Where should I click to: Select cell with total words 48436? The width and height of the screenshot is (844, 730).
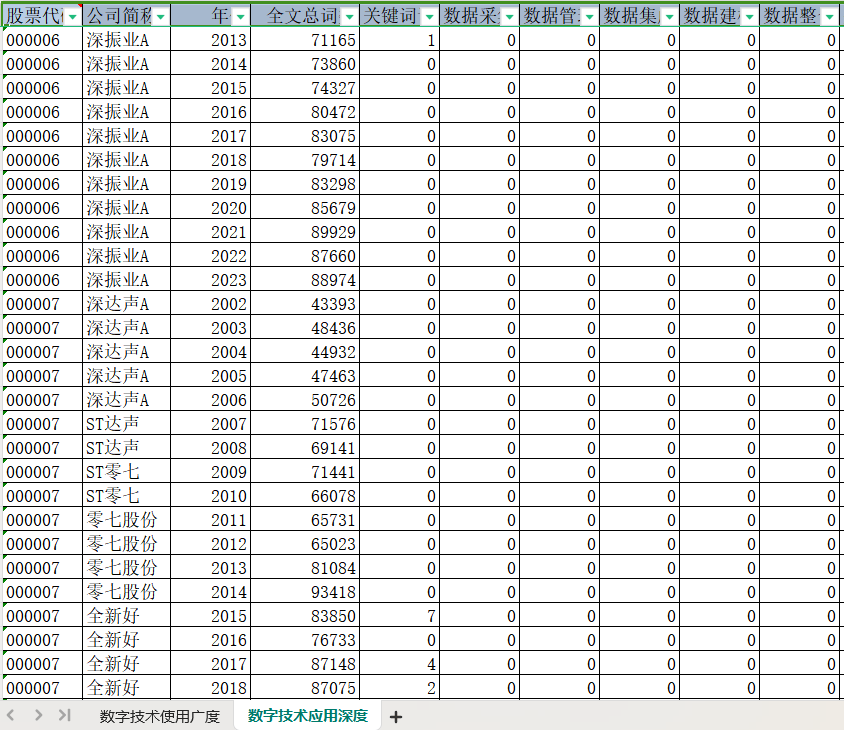(305, 327)
